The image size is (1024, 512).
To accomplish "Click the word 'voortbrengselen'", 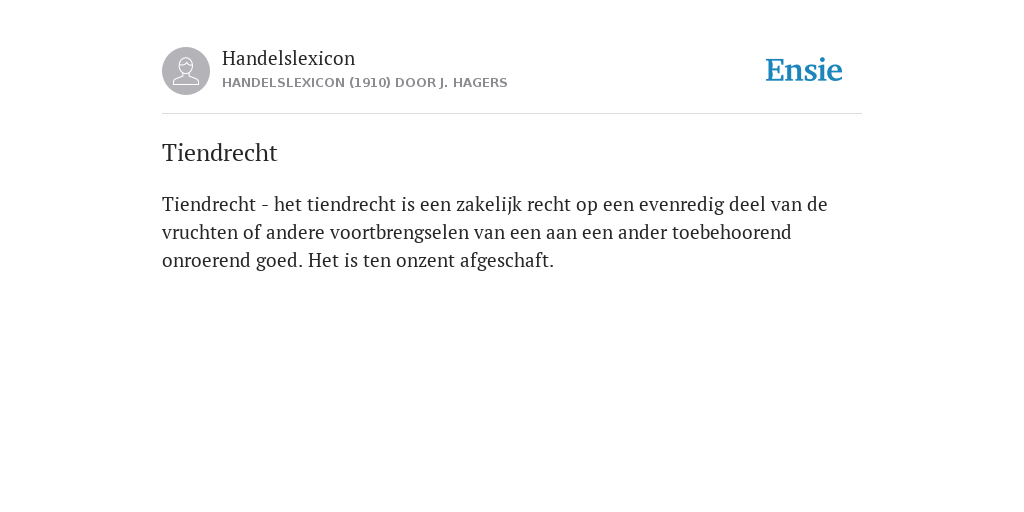I will [399, 232].
